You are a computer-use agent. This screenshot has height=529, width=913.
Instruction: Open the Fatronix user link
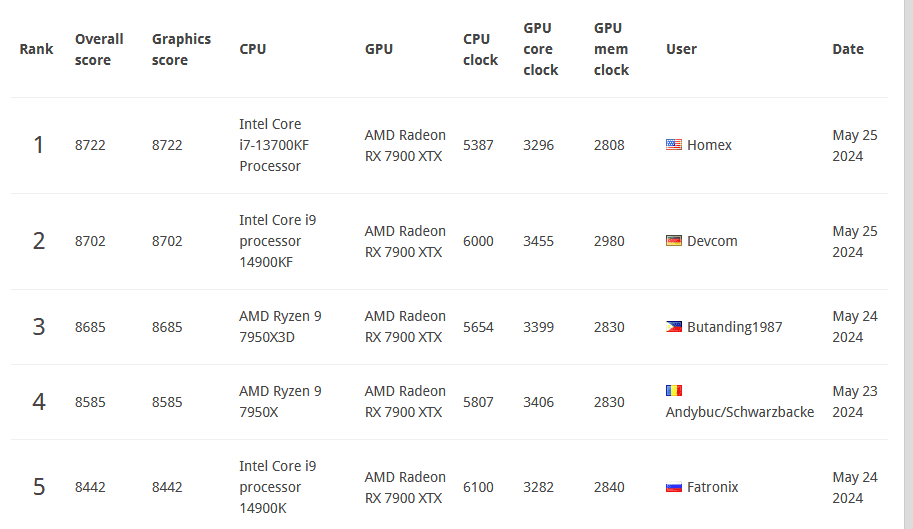(x=712, y=487)
